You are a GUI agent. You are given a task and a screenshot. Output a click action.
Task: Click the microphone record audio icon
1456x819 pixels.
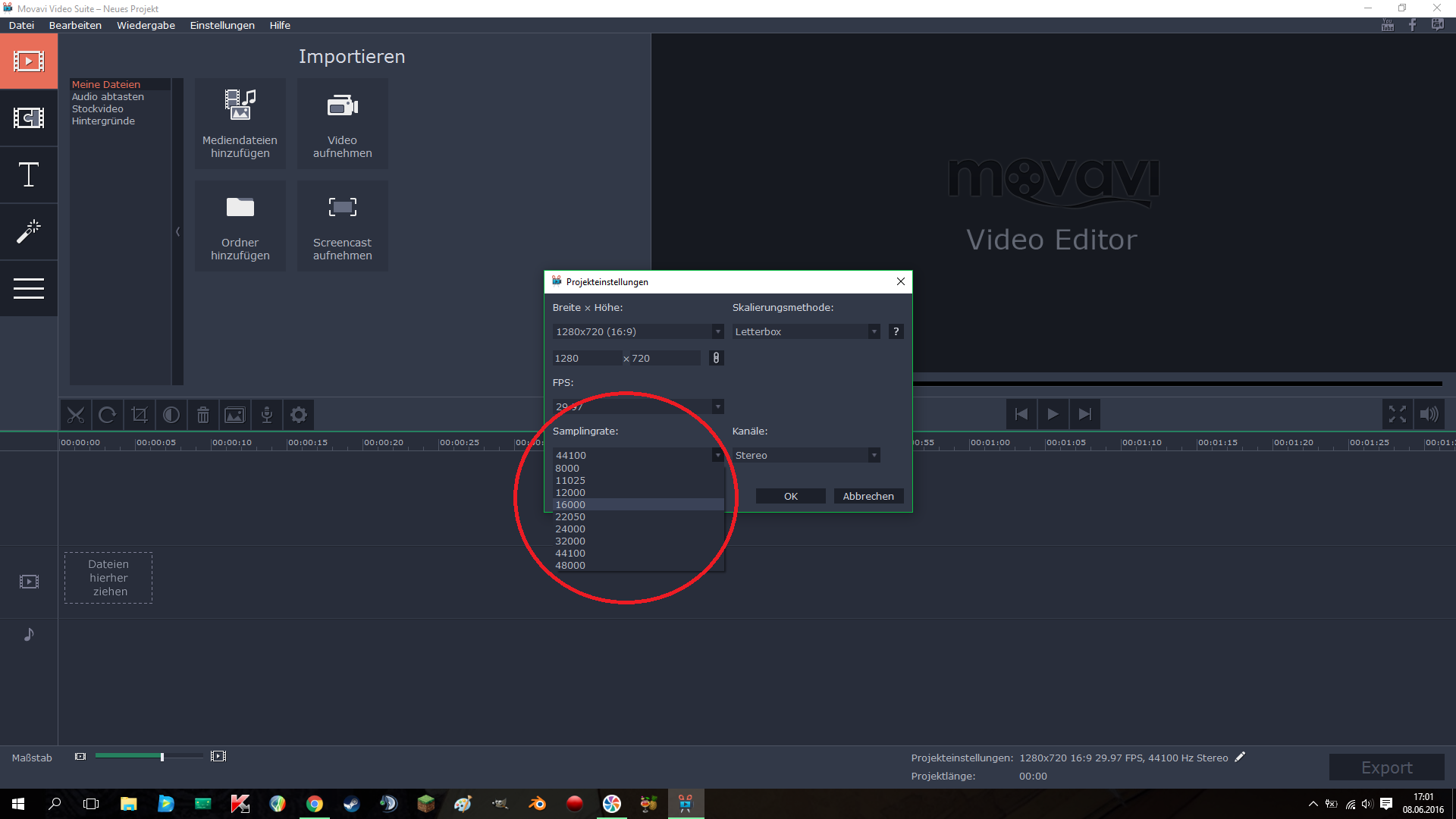[267, 415]
